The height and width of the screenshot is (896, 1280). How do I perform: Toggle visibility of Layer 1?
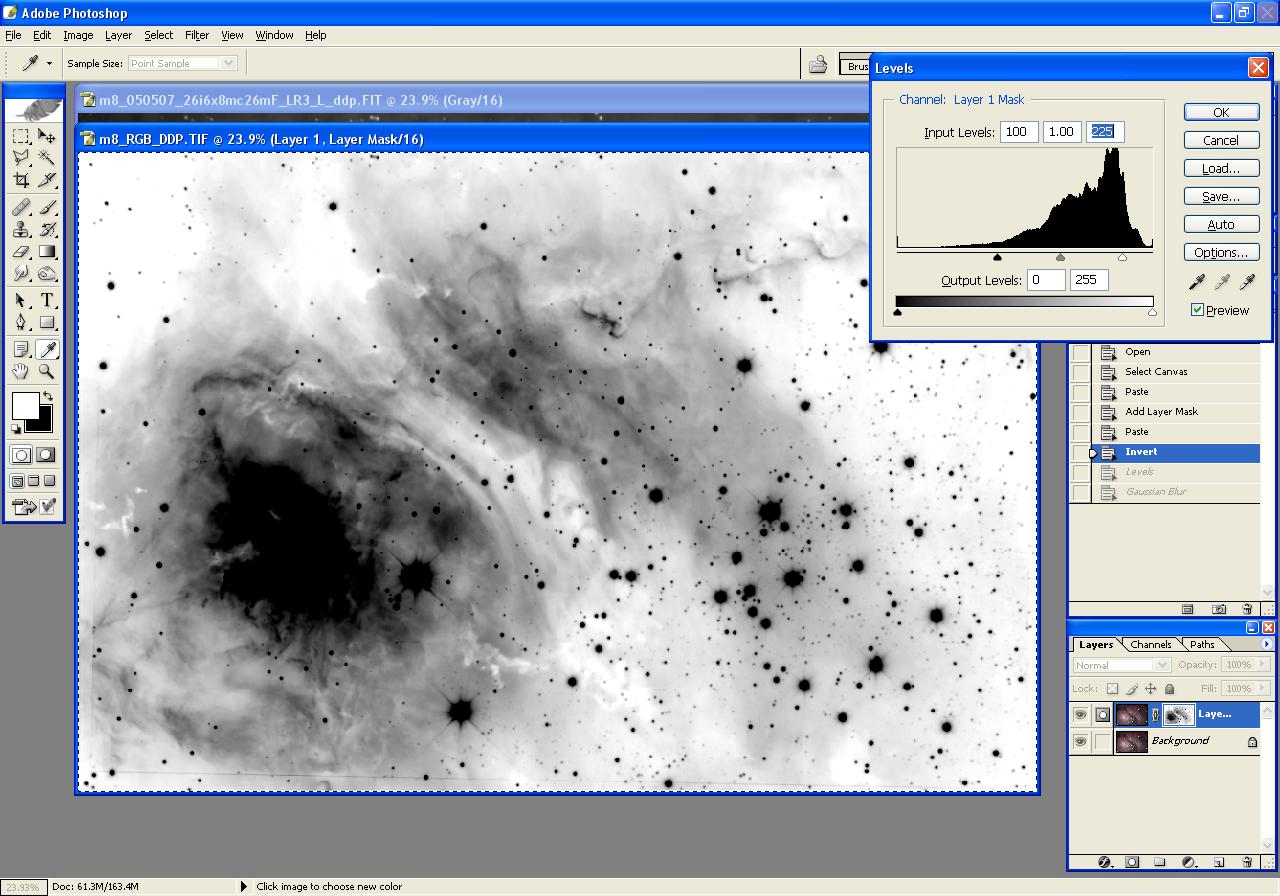pyautogui.click(x=1080, y=715)
